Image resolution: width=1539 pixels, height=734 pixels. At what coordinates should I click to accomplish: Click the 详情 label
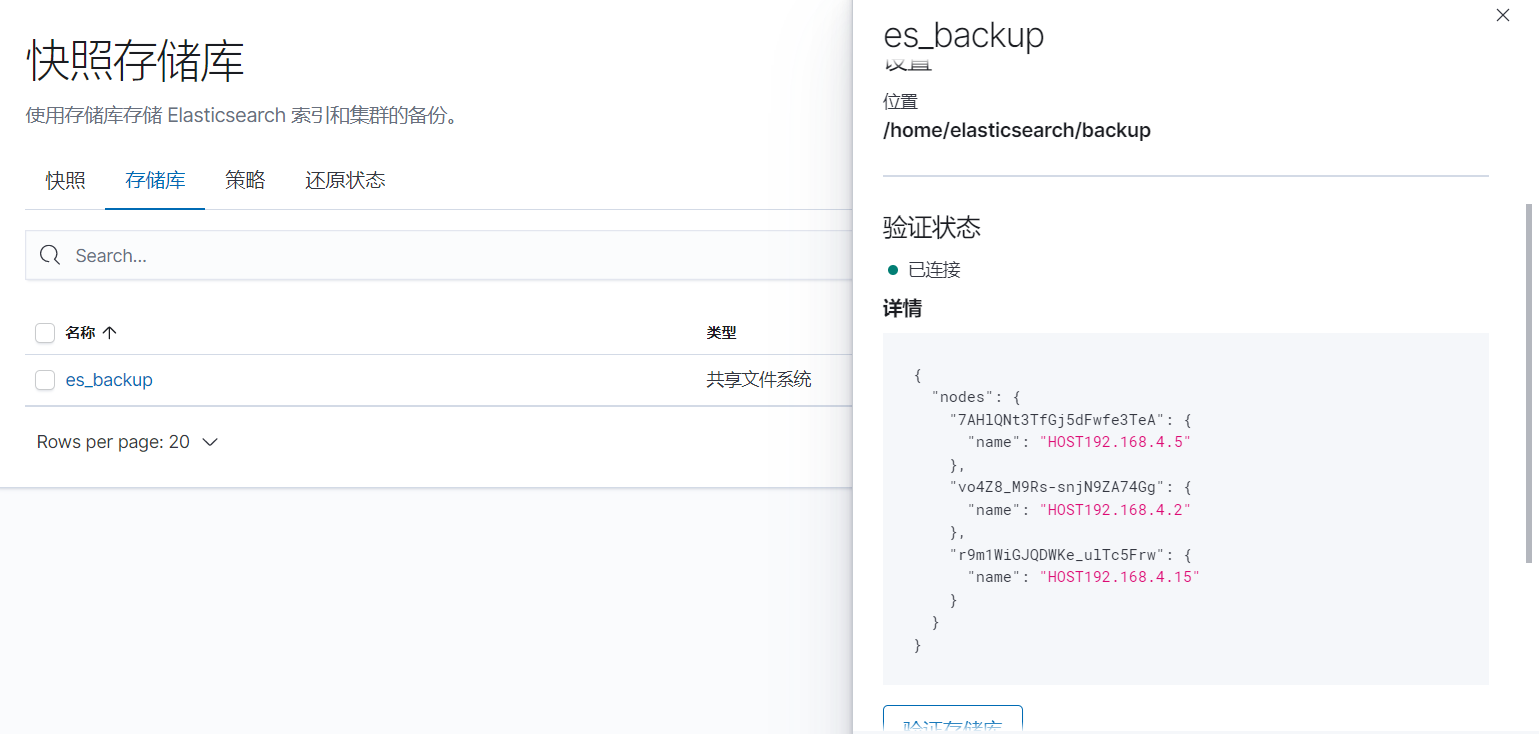click(903, 309)
